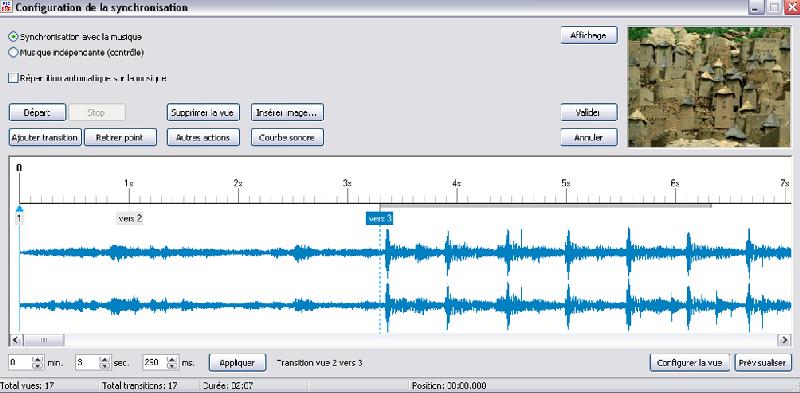
Task: Select the 'vers 3' transition marker
Action: point(380,218)
